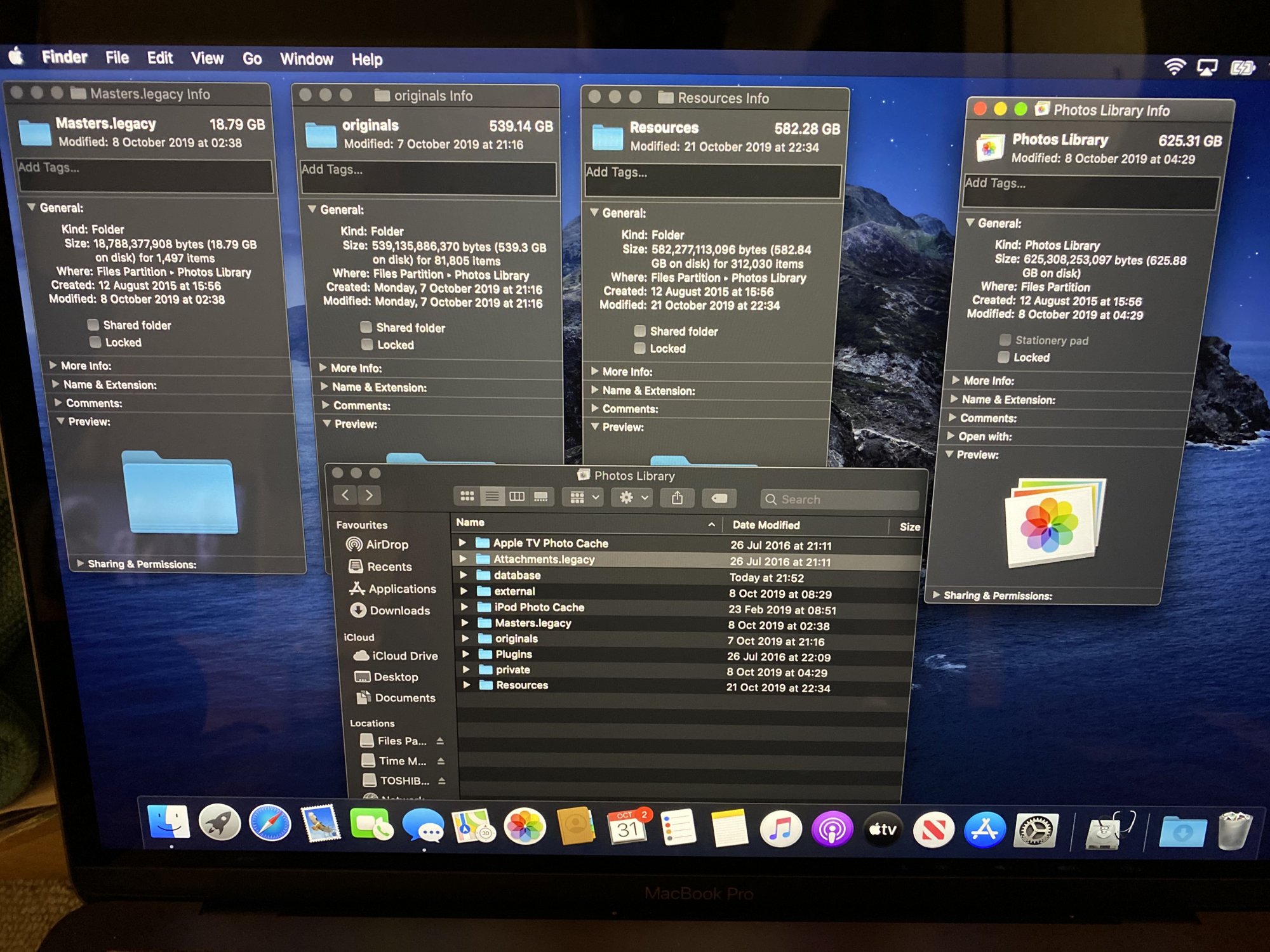Open the Go menu
Viewport: 1270px width, 952px height.
click(252, 59)
